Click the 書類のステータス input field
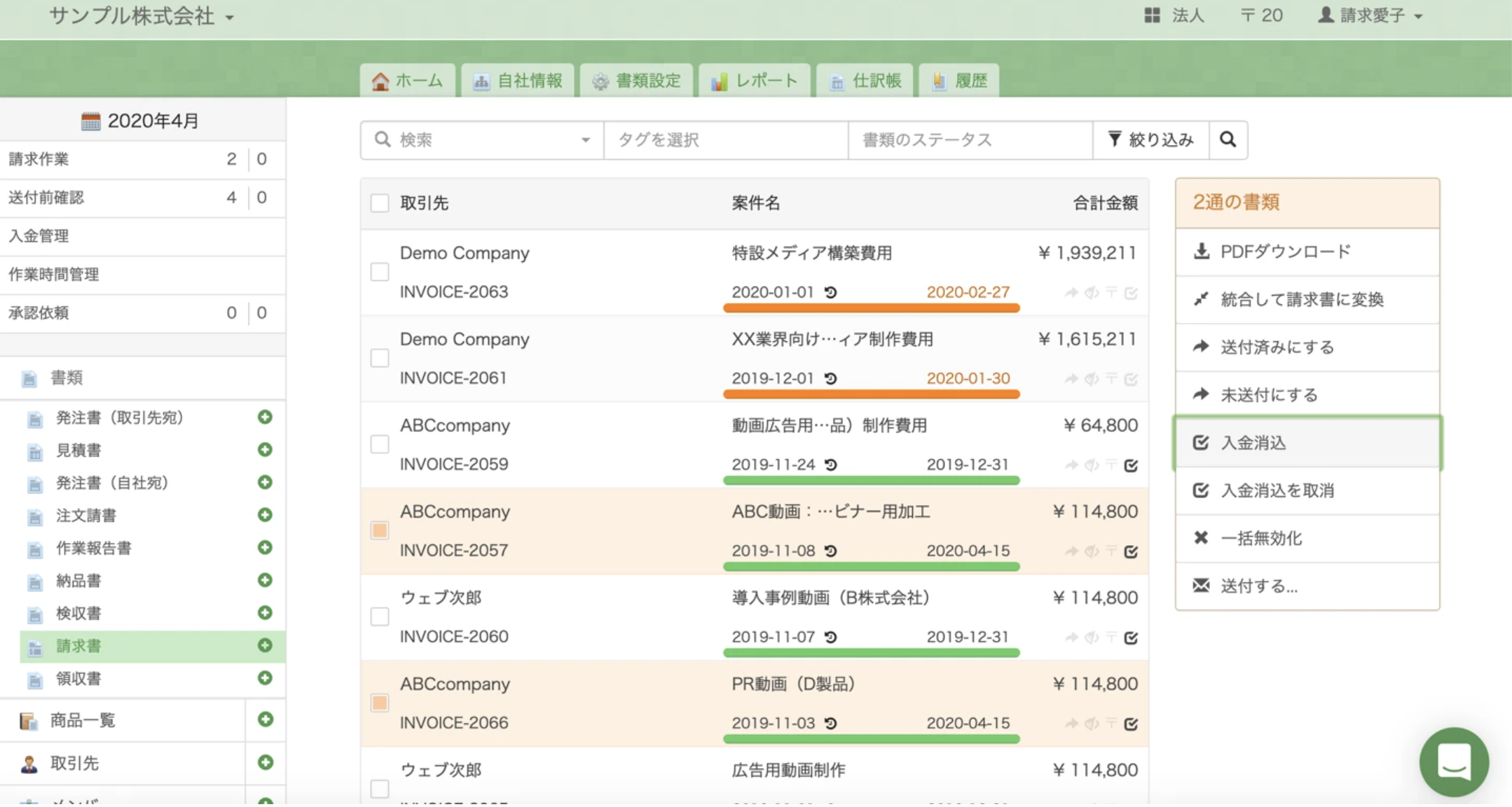 970,140
